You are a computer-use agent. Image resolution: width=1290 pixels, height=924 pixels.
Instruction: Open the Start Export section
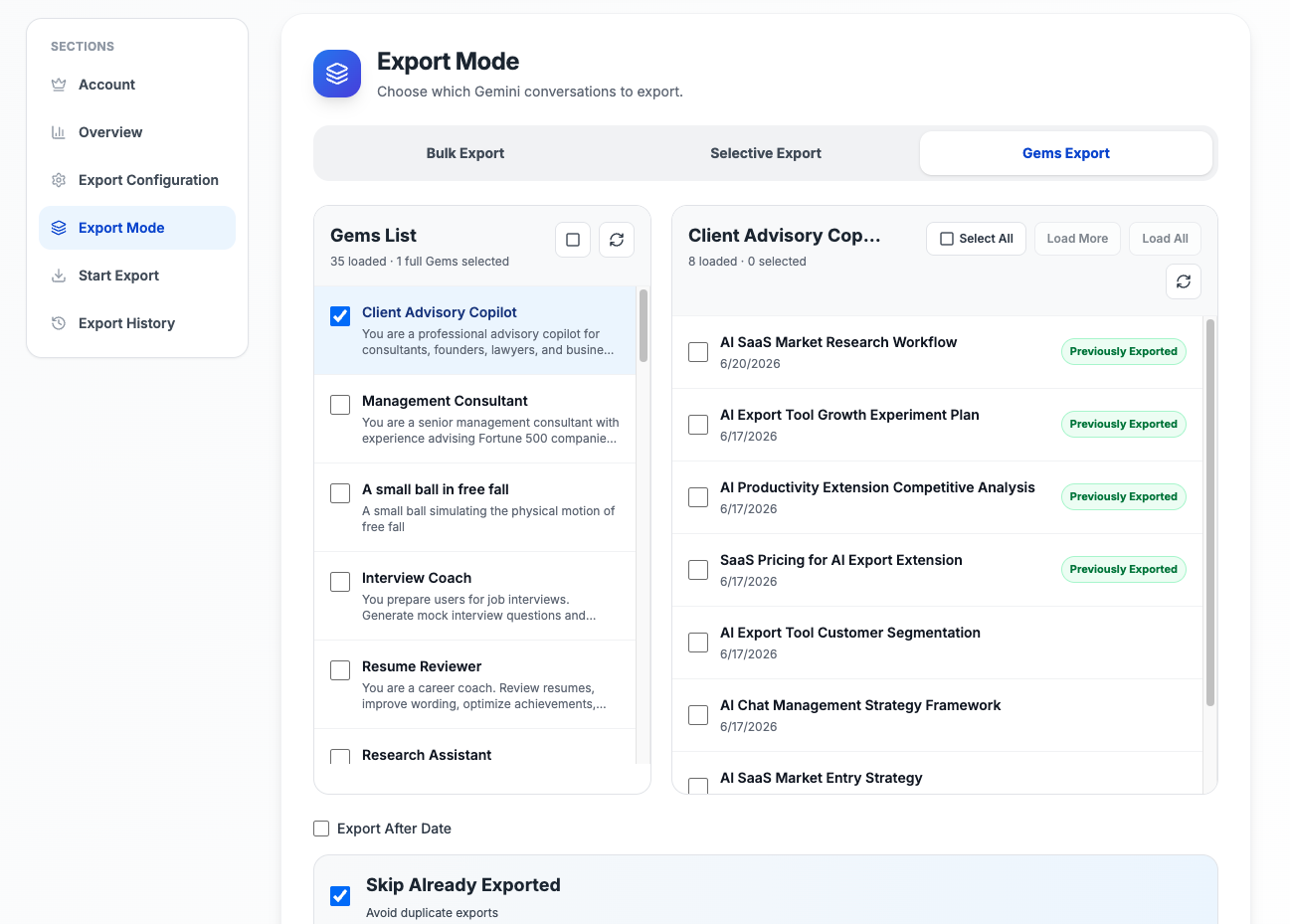pyautogui.click(x=137, y=276)
